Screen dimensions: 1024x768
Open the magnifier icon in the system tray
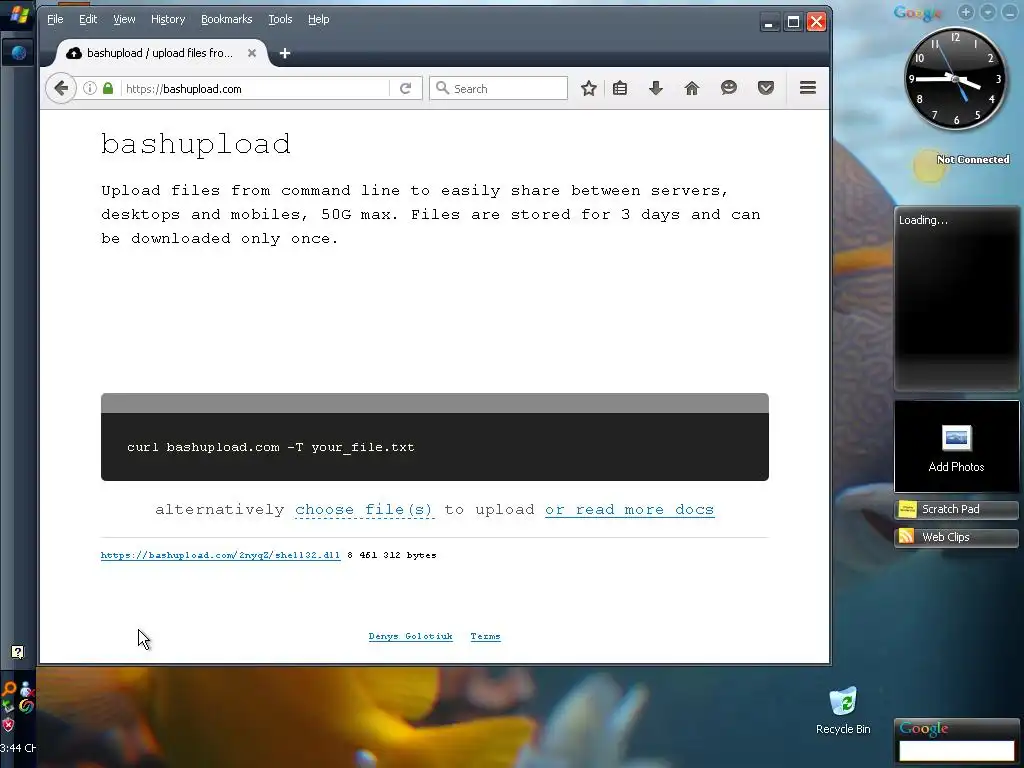pyautogui.click(x=8, y=689)
